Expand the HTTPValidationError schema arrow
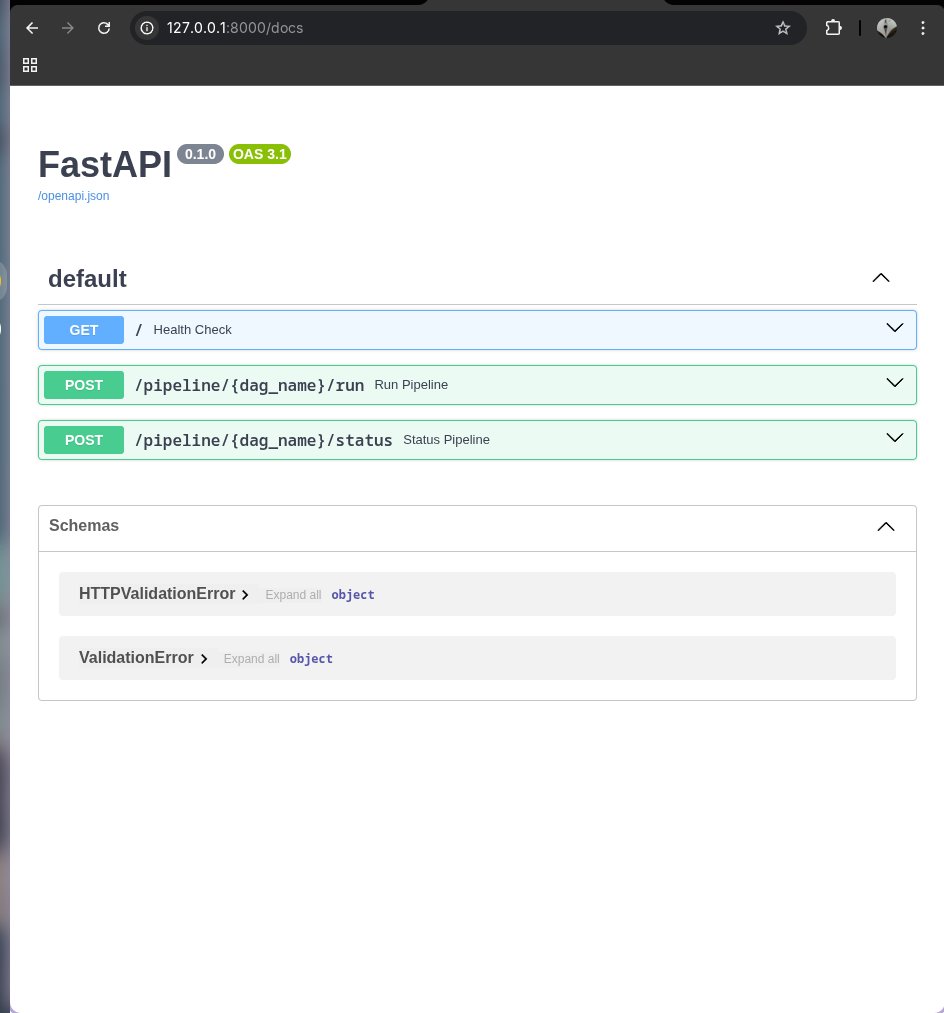The width and height of the screenshot is (944, 1013). pos(245,594)
